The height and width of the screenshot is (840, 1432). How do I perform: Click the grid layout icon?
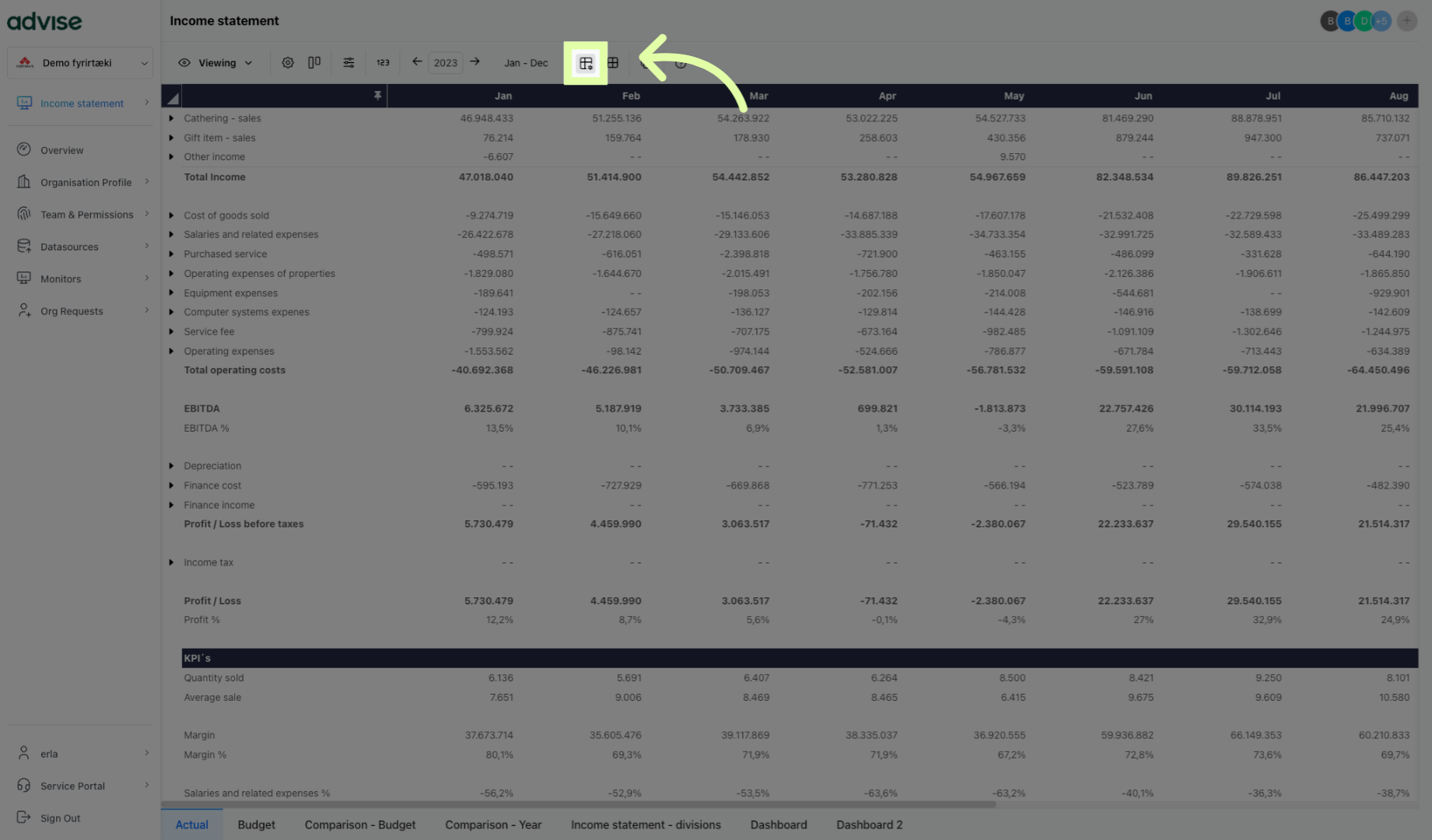[x=613, y=63]
